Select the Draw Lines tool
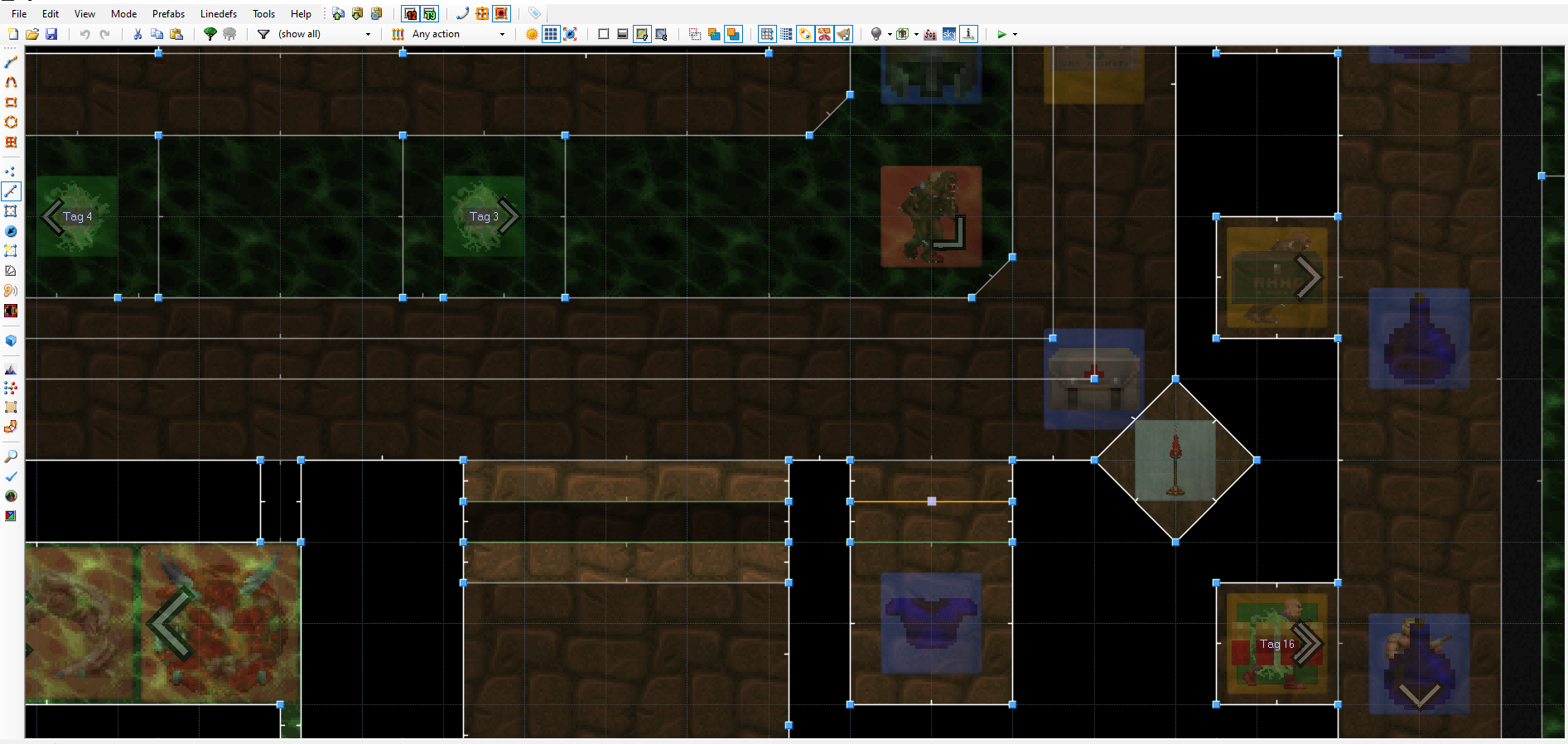 click(x=11, y=62)
